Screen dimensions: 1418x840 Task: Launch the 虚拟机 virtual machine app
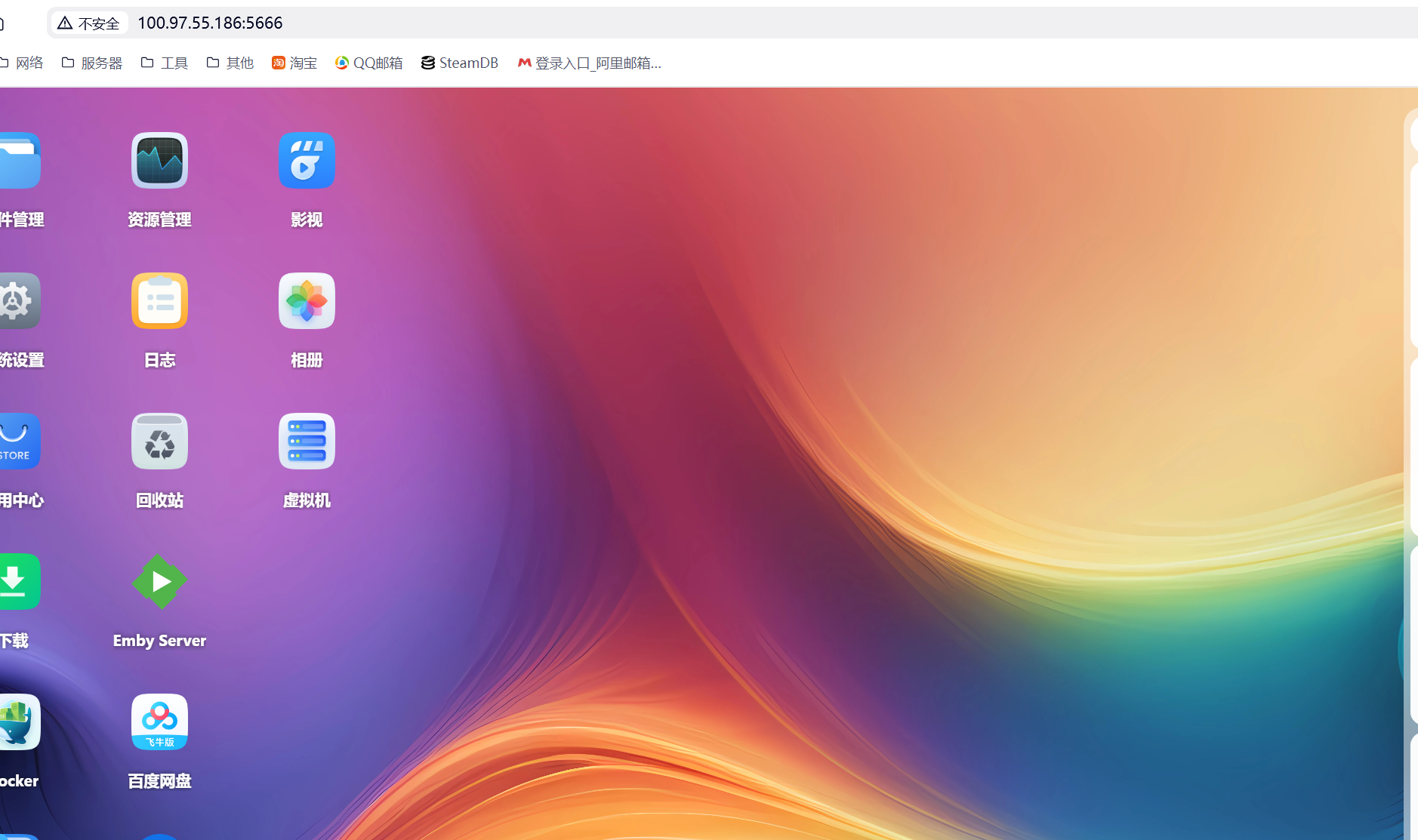click(x=307, y=442)
